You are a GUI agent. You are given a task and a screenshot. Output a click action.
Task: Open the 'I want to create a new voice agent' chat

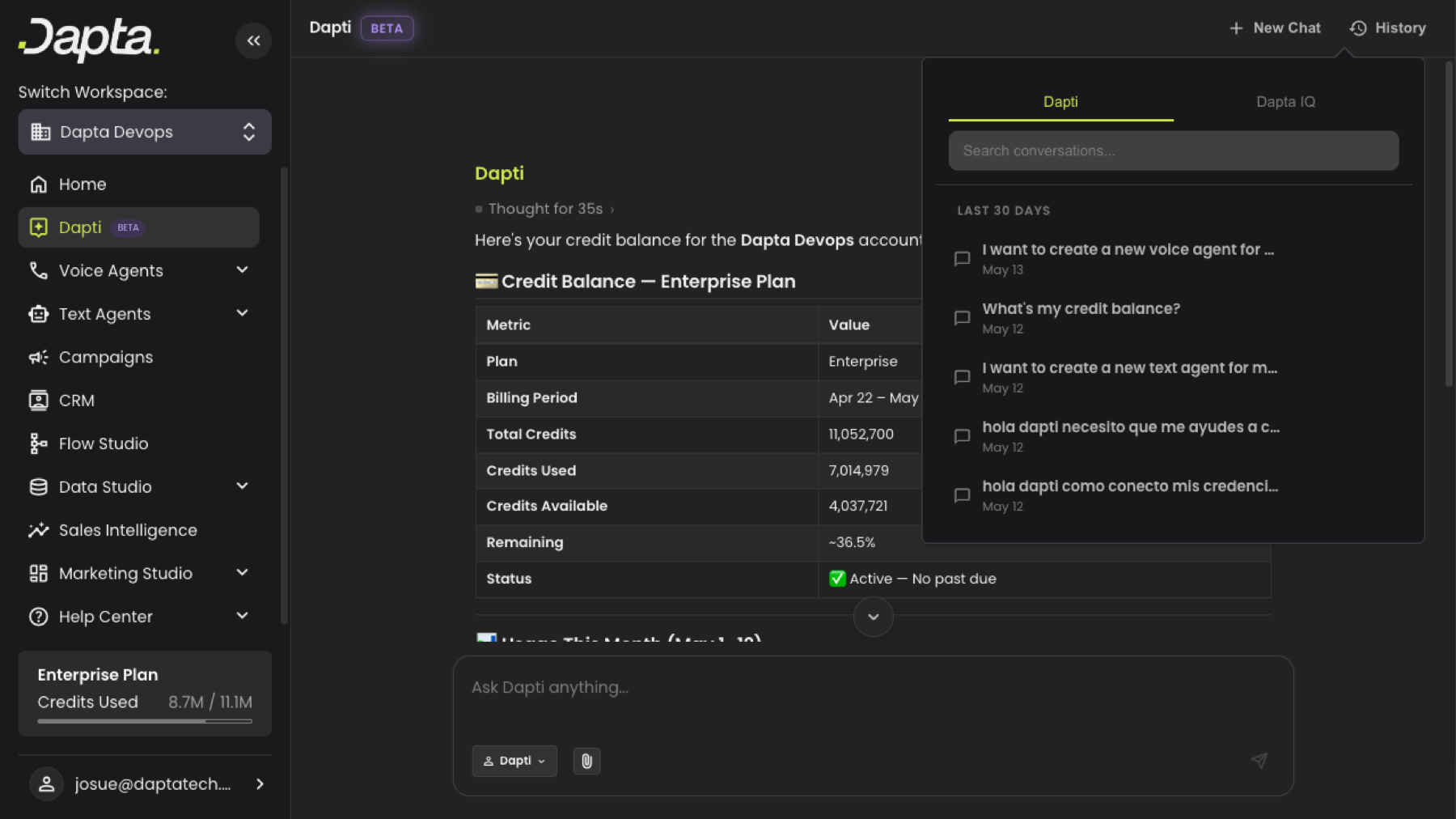(1173, 259)
